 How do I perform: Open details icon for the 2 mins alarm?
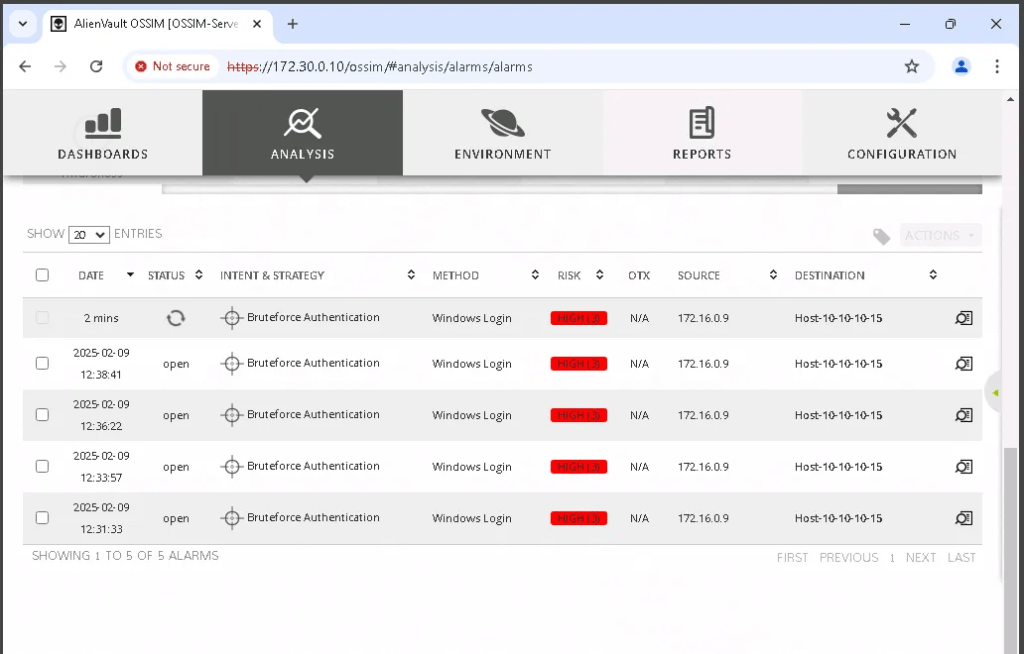(x=963, y=318)
